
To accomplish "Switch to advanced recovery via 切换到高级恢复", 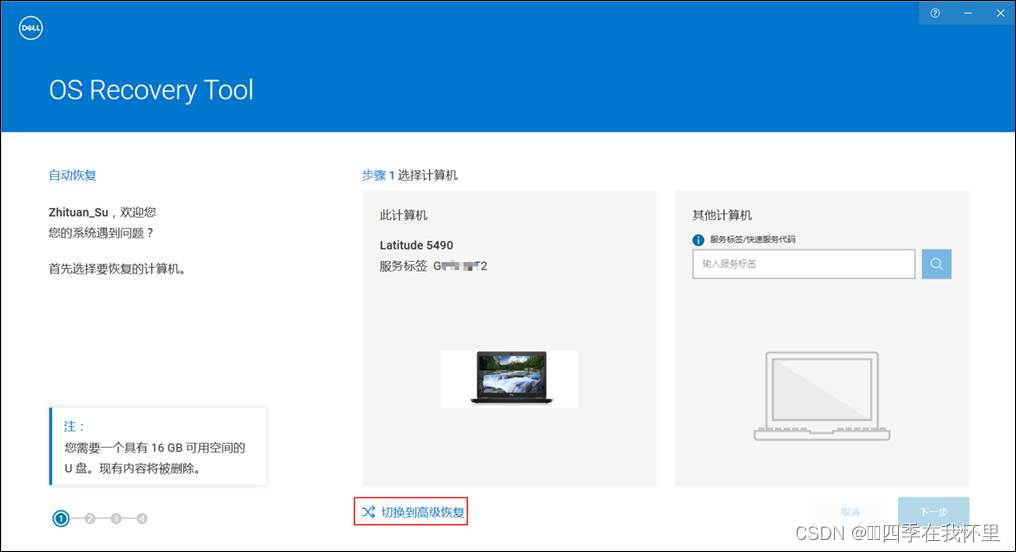I will pos(411,512).
